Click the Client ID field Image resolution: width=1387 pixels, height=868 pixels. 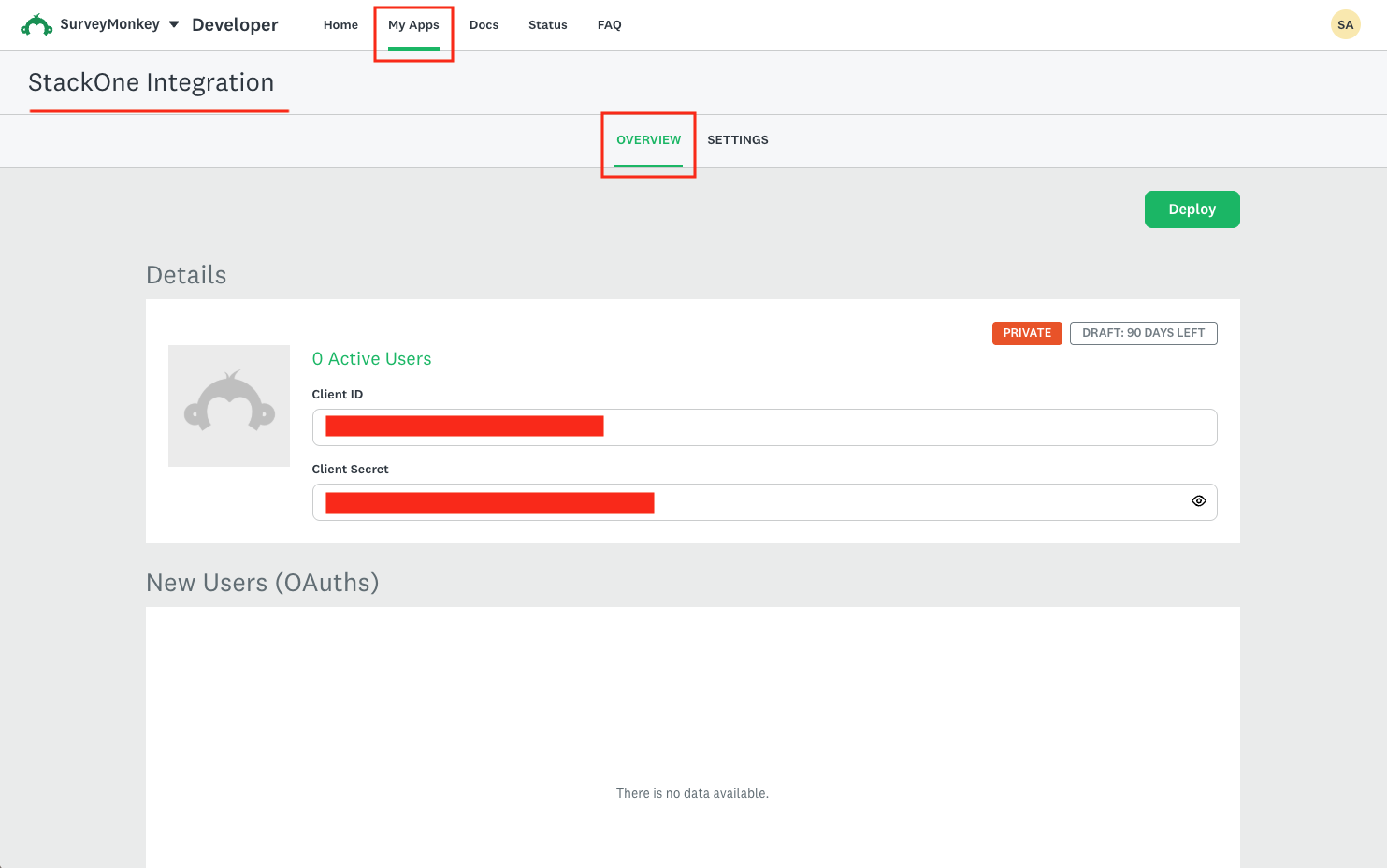764,427
